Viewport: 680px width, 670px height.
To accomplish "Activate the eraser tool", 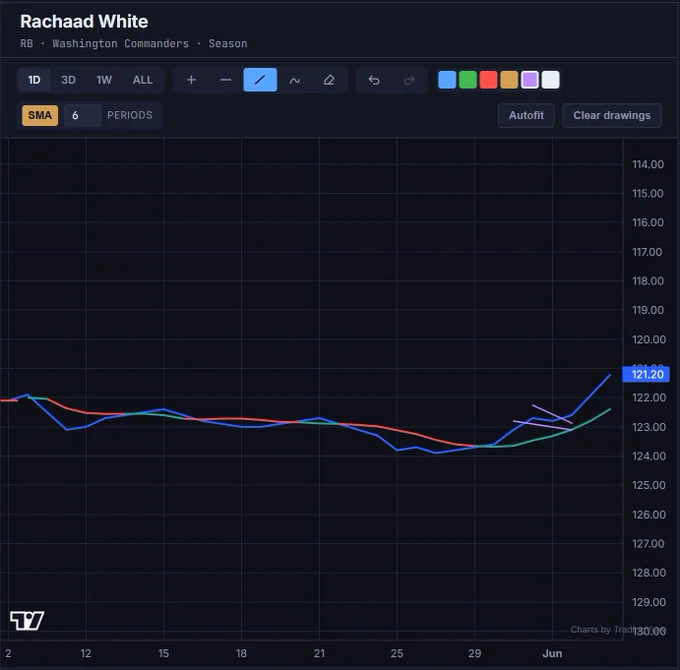I will pos(329,80).
